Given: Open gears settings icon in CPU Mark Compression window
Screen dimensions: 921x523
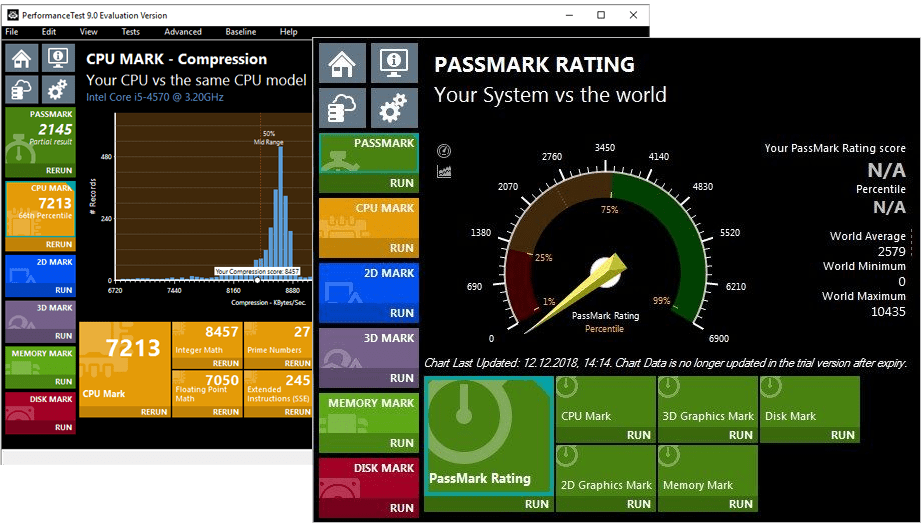Looking at the screenshot, I should click(58, 90).
